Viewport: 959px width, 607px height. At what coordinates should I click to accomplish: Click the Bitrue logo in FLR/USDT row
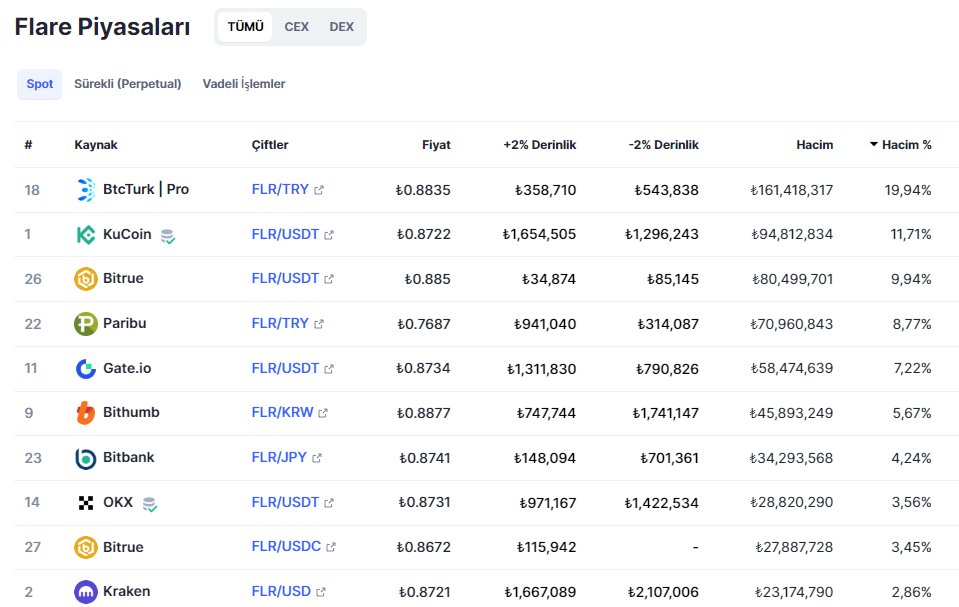86,279
